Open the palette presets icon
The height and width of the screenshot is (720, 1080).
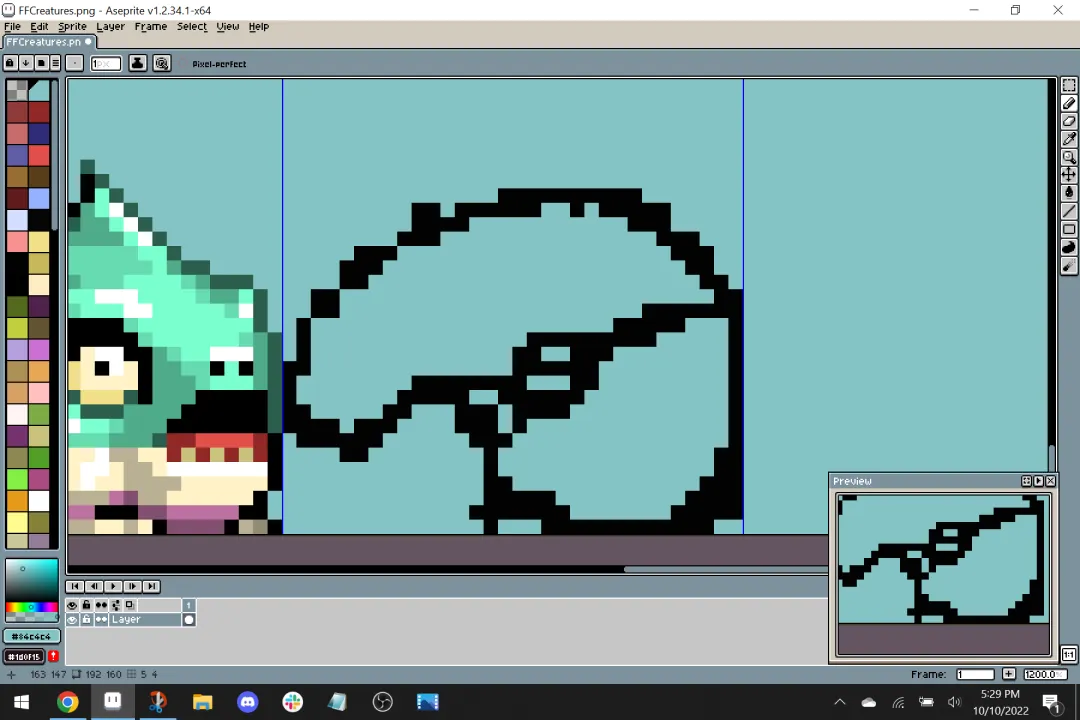[x=41, y=63]
